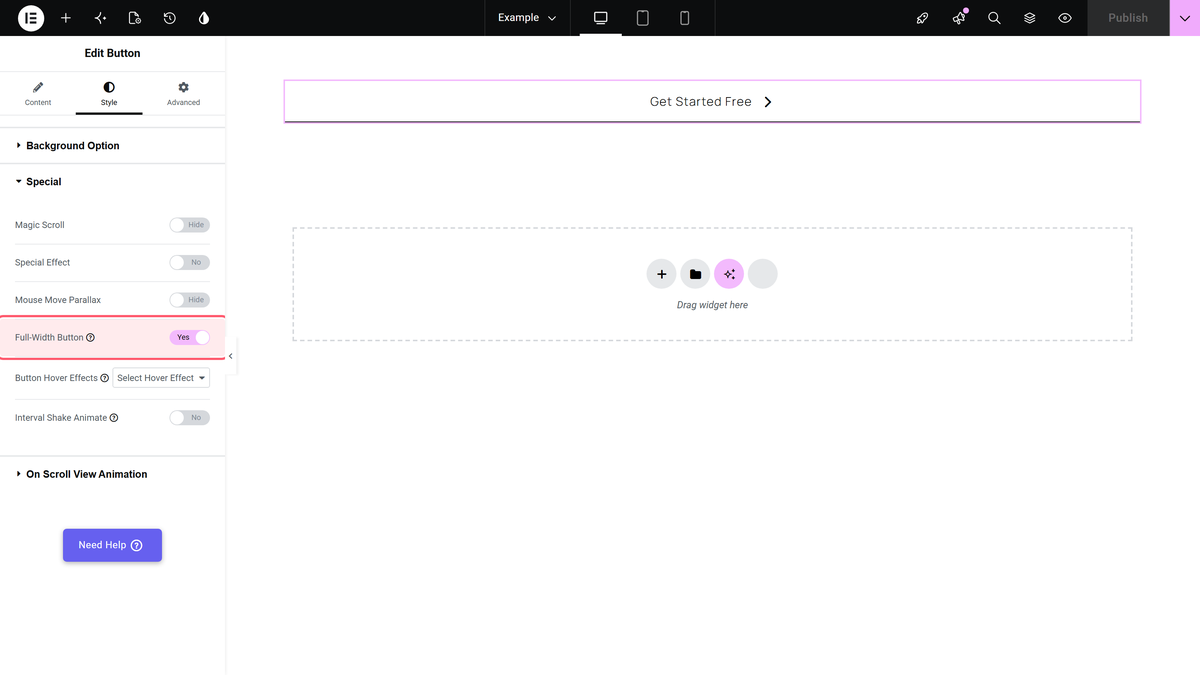The width and height of the screenshot is (1200, 675).
Task: Click the Elementor logo icon
Action: pos(31,18)
